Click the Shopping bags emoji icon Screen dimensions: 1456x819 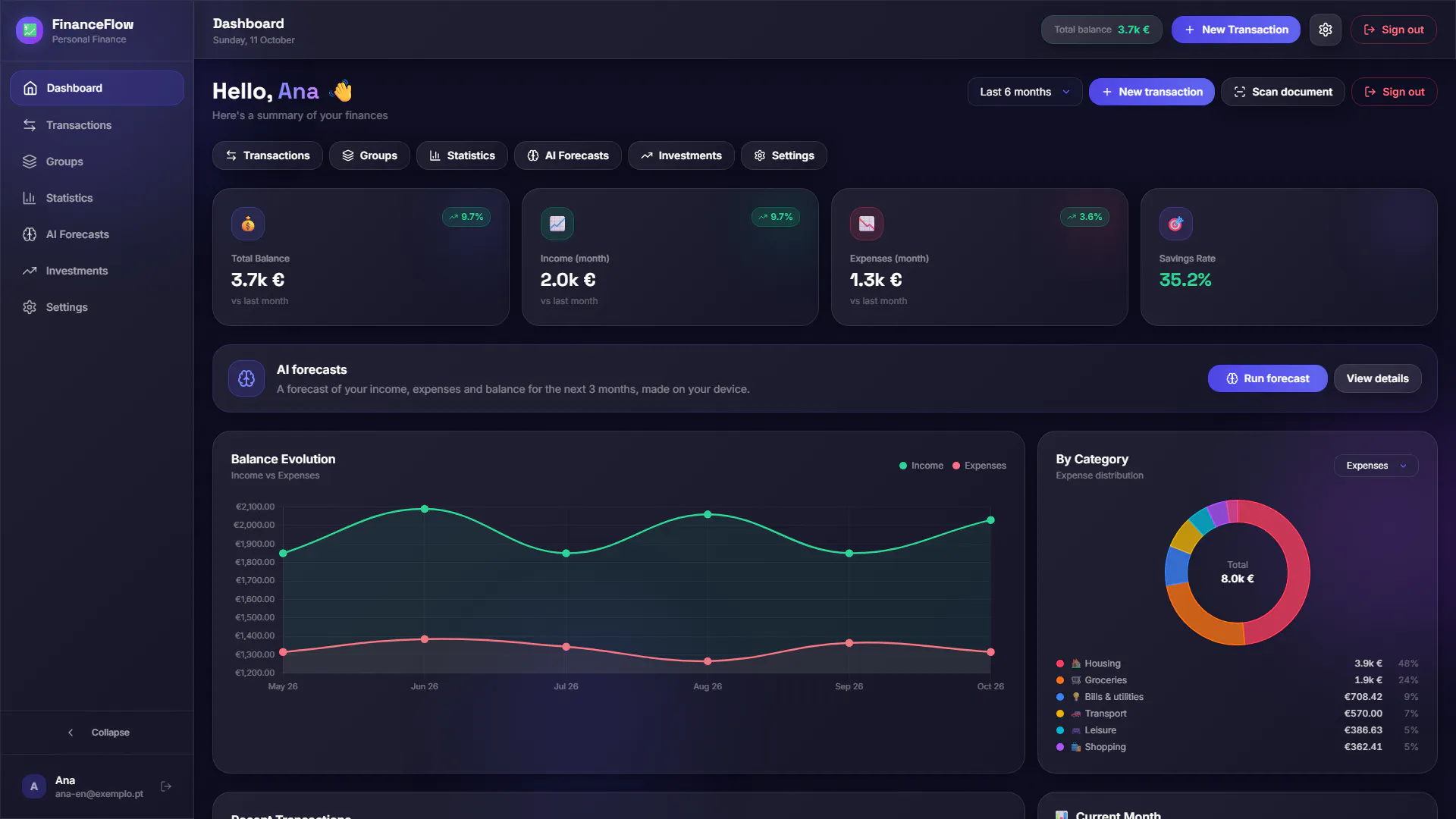(1075, 747)
